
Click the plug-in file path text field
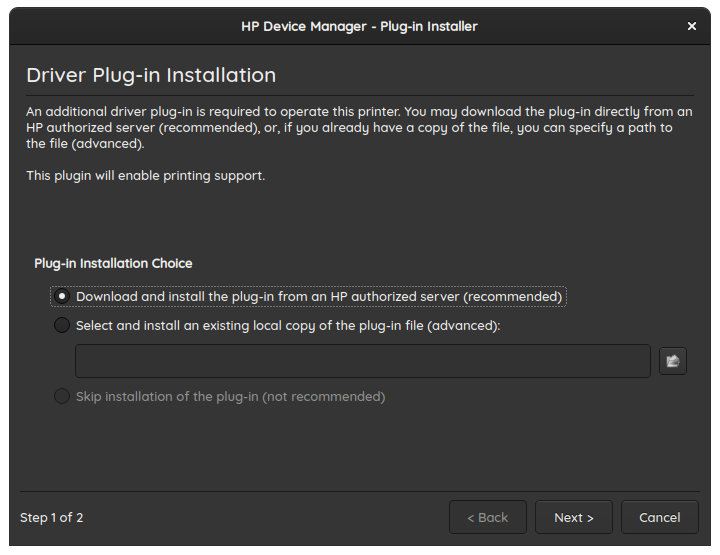click(362, 361)
